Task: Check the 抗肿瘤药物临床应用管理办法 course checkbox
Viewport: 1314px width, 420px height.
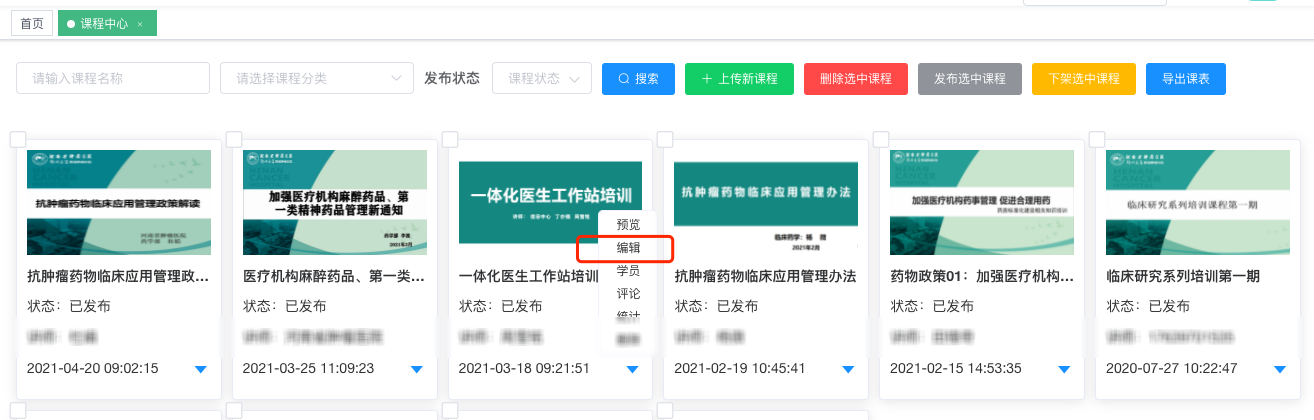Action: pyautogui.click(x=666, y=139)
